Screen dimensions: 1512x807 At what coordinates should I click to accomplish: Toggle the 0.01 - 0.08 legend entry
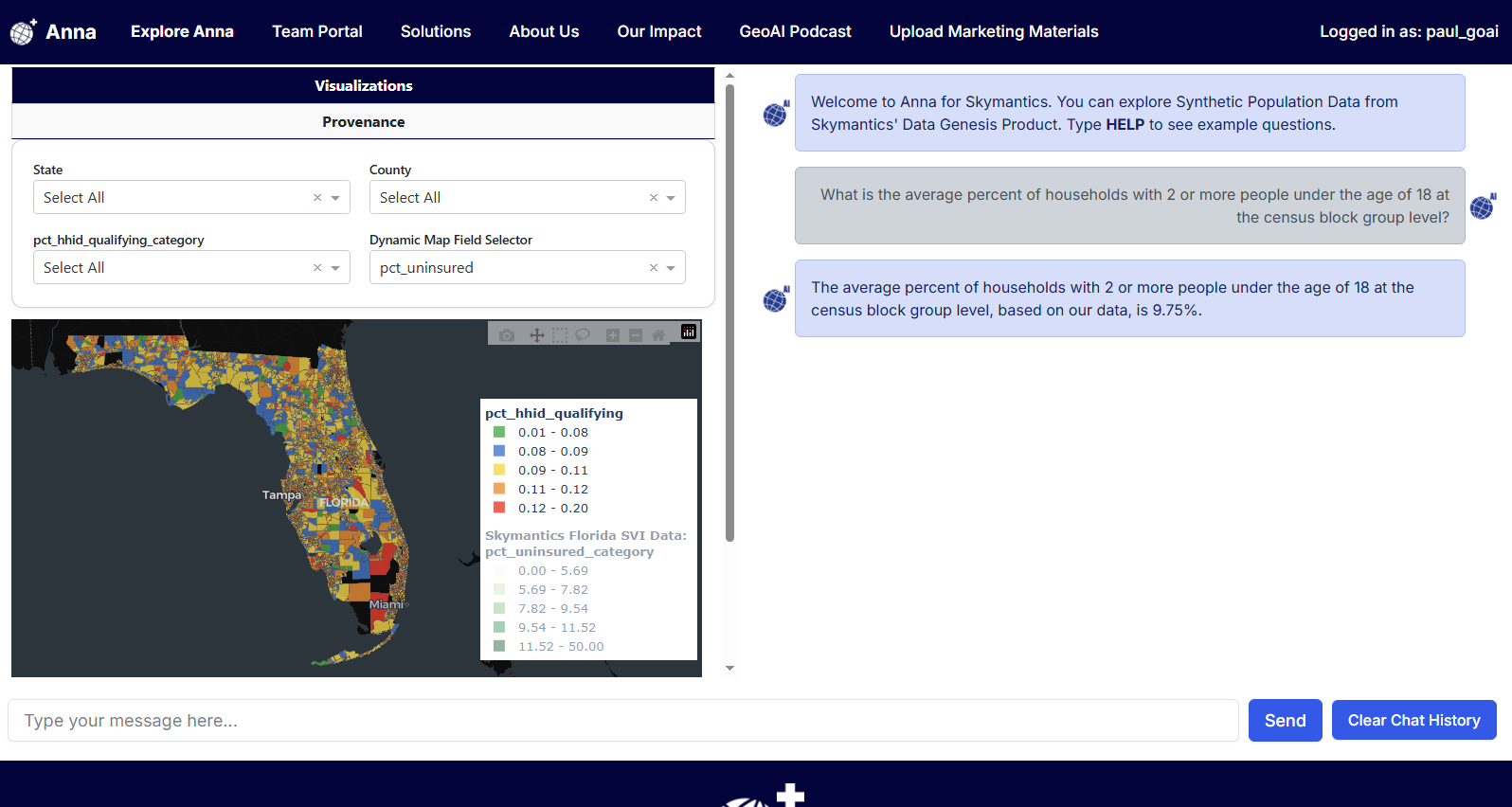tap(552, 433)
